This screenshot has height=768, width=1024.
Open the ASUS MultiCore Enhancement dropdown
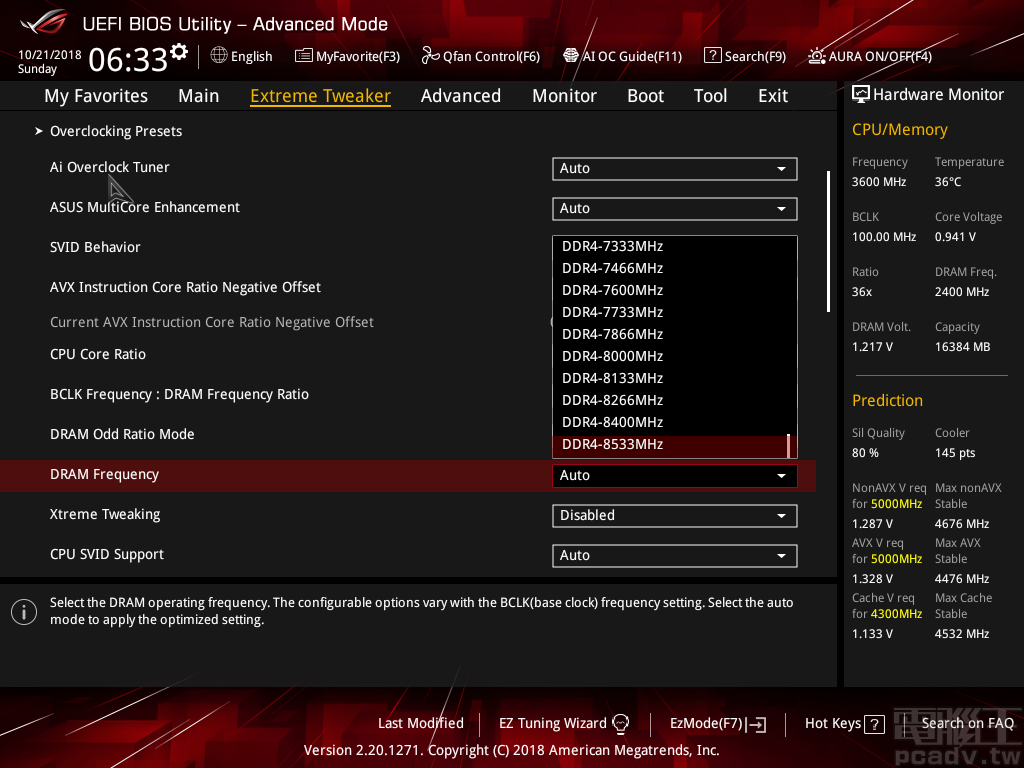(675, 208)
